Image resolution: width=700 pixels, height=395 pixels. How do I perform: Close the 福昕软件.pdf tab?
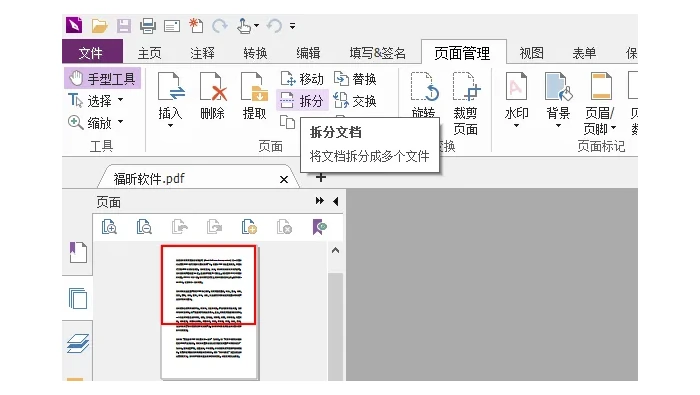click(283, 179)
